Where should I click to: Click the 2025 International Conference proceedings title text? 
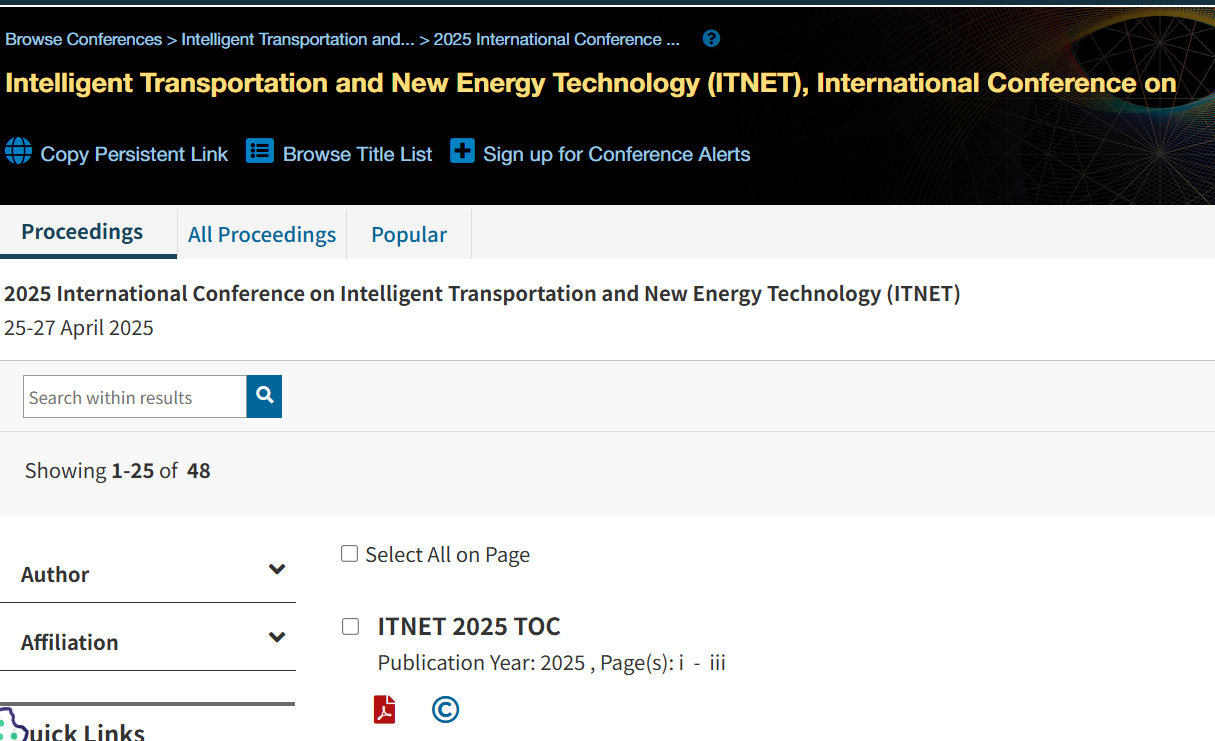(x=482, y=294)
